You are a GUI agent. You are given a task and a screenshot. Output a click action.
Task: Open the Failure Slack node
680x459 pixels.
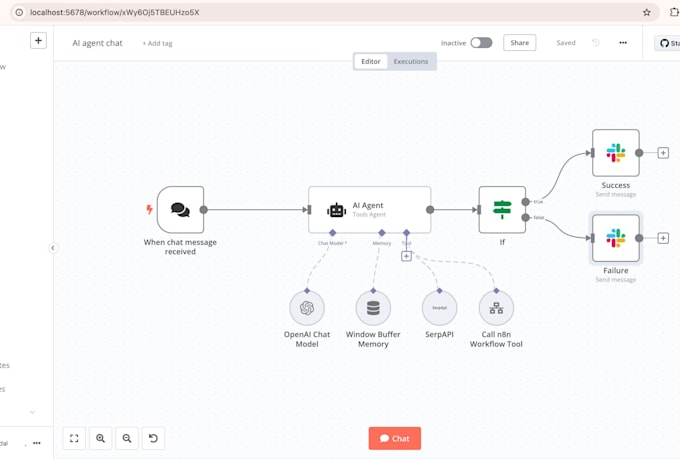point(616,238)
